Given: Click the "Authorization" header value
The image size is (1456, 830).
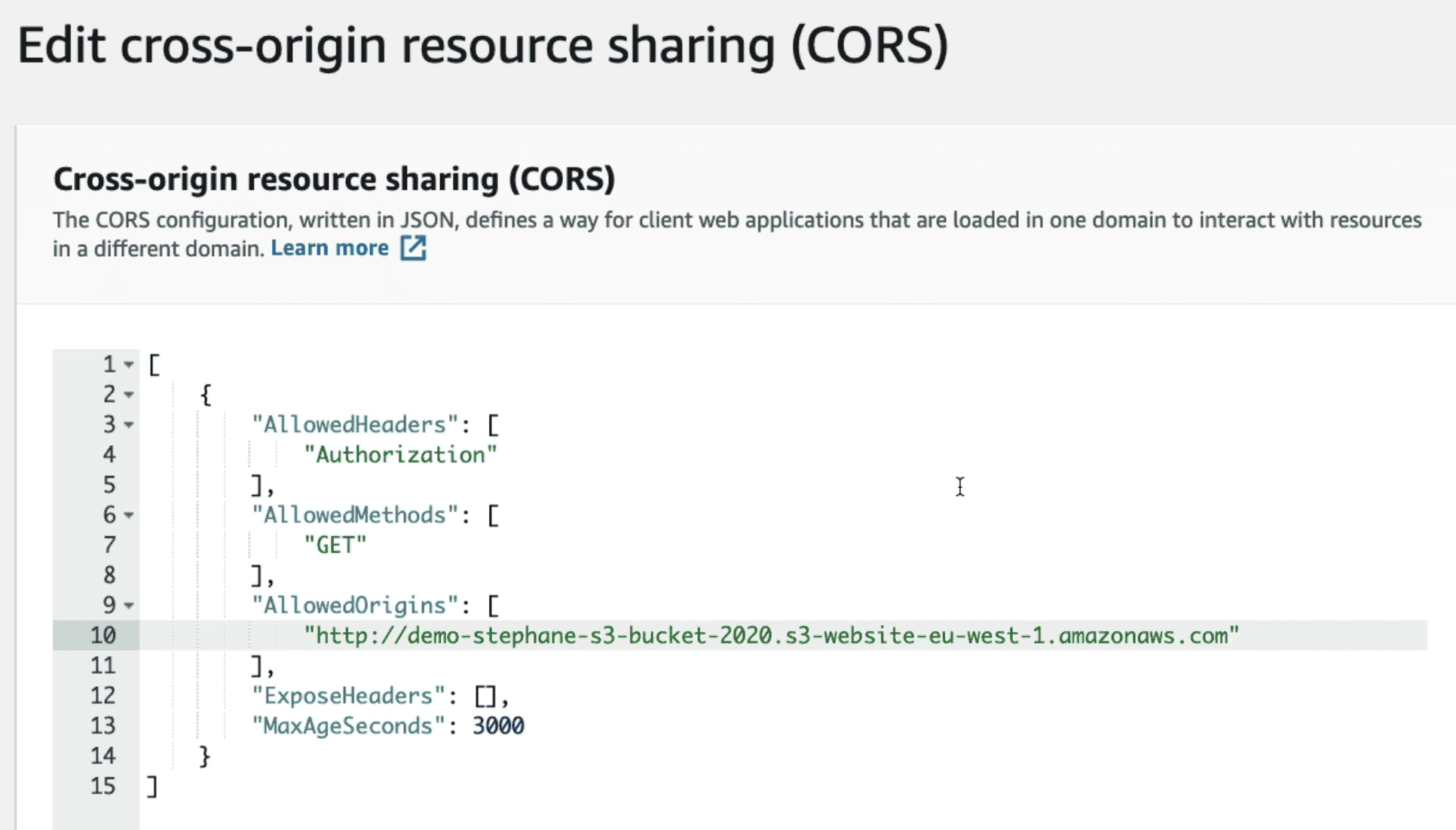Looking at the screenshot, I should [x=400, y=455].
